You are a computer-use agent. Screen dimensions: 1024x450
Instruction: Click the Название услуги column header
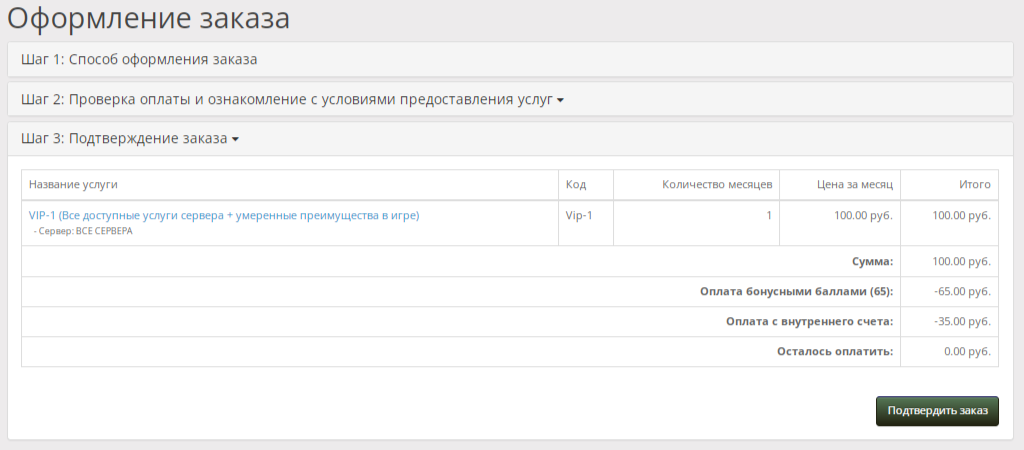(x=73, y=185)
